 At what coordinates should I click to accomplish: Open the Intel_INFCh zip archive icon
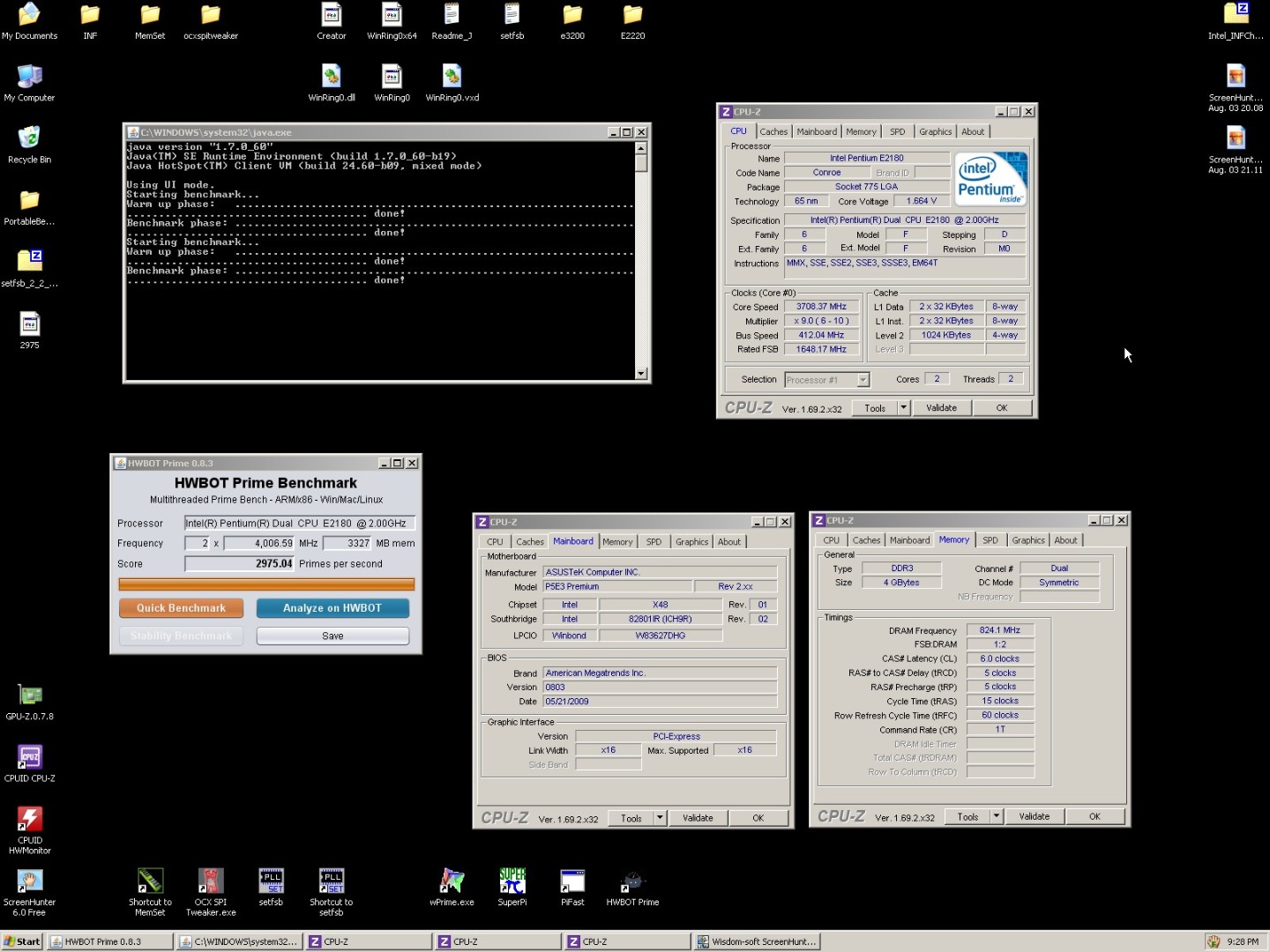(1236, 21)
